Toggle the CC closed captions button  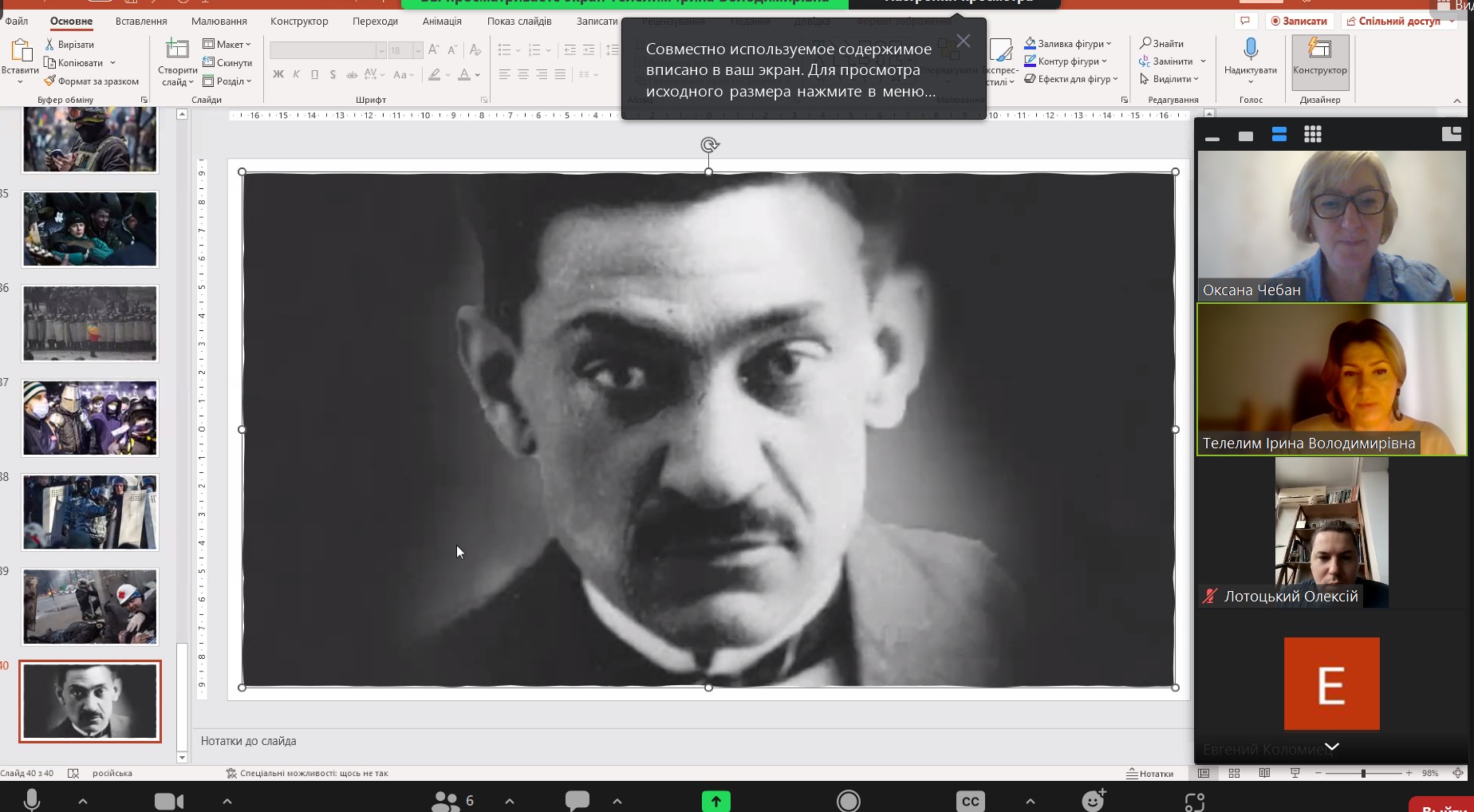[x=970, y=801]
